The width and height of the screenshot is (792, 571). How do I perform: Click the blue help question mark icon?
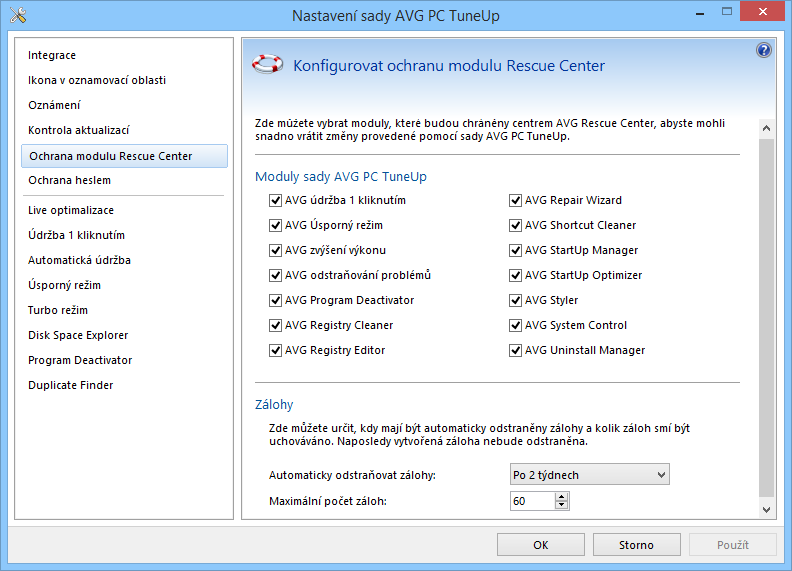pyautogui.click(x=763, y=50)
